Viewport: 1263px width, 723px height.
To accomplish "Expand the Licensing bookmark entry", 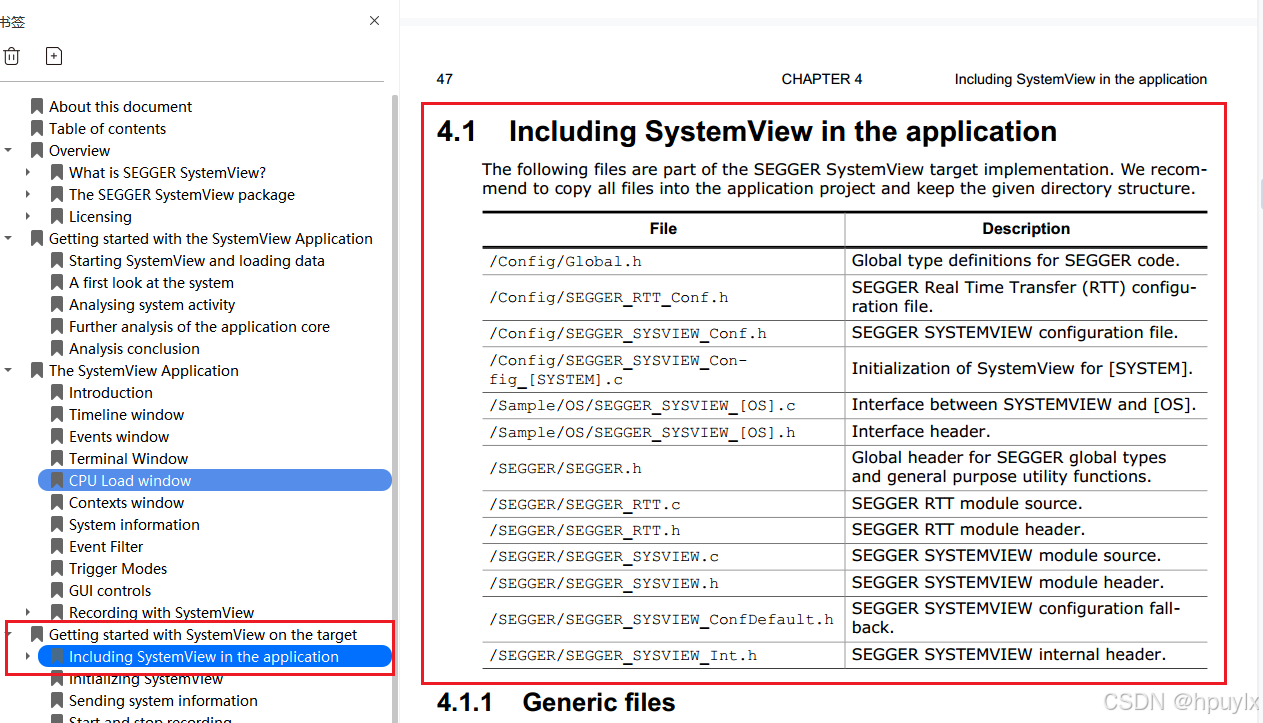I will tap(27, 216).
